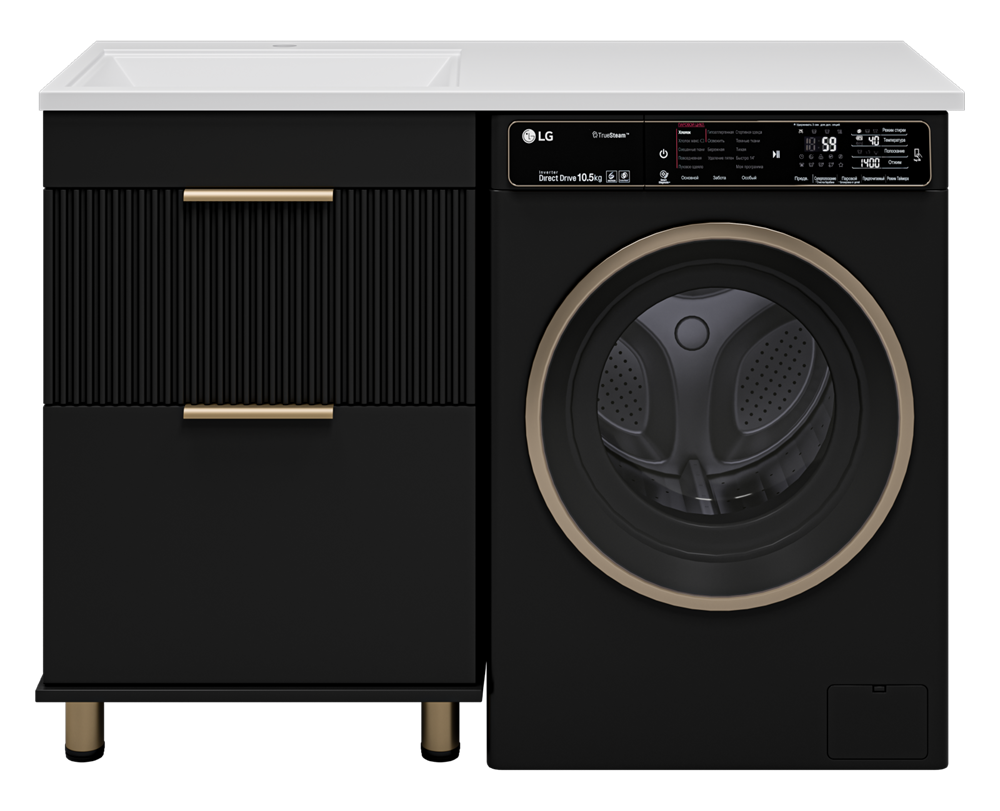Pull the upper gold drawer handle
The height and width of the screenshot is (811, 1000).
tap(258, 196)
